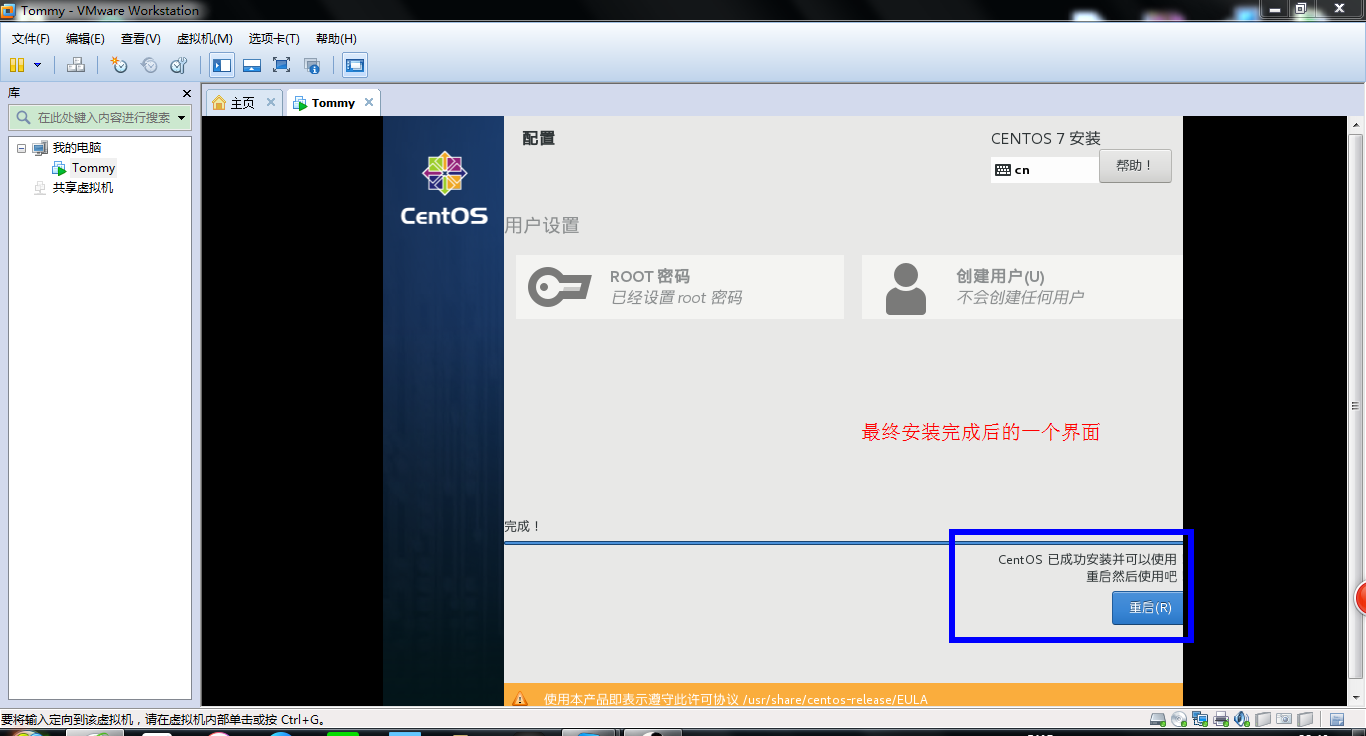Revert to the previous snapshot icon
1366x736 pixels.
coord(149,65)
